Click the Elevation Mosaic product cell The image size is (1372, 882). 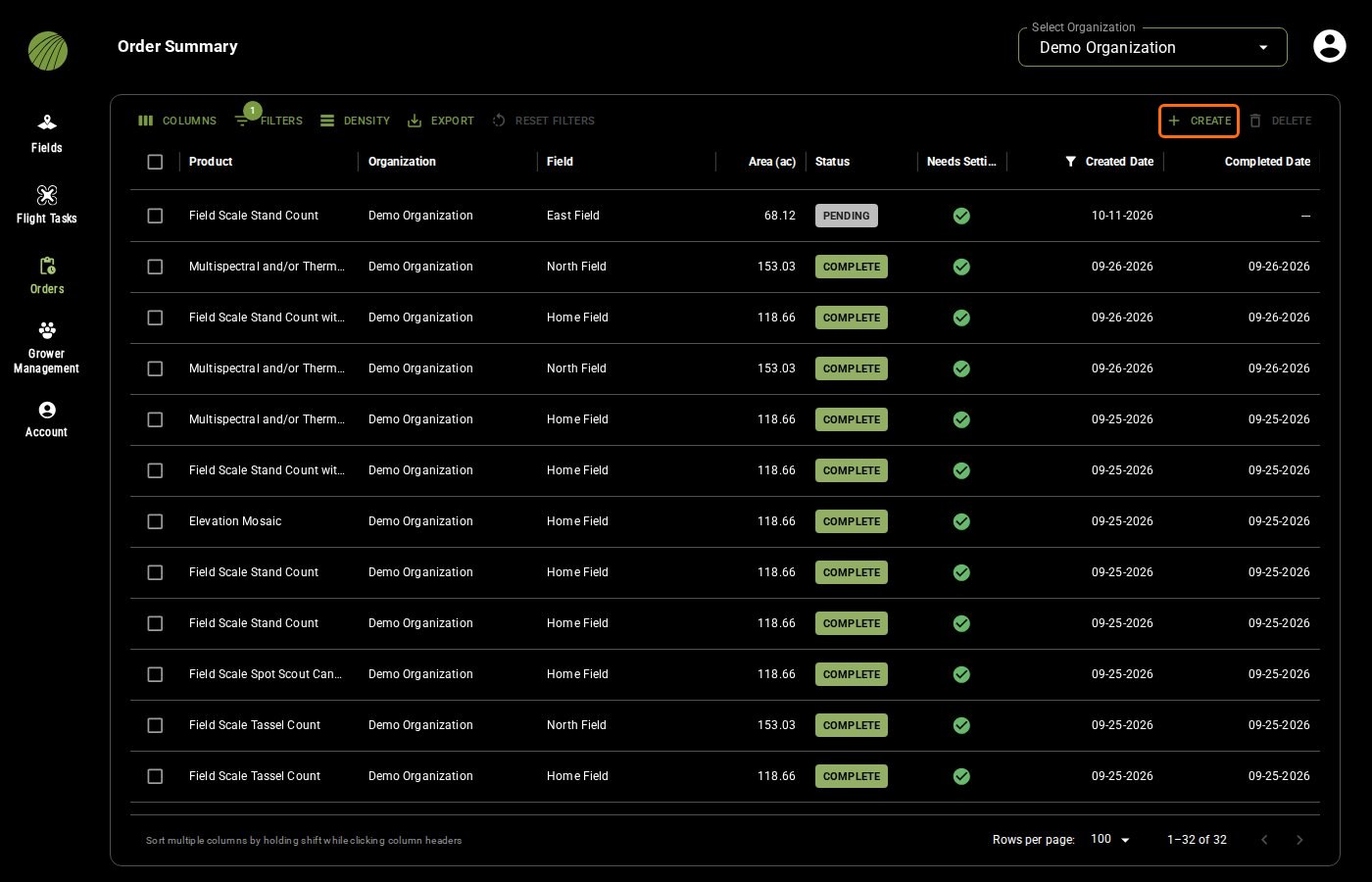(x=235, y=521)
